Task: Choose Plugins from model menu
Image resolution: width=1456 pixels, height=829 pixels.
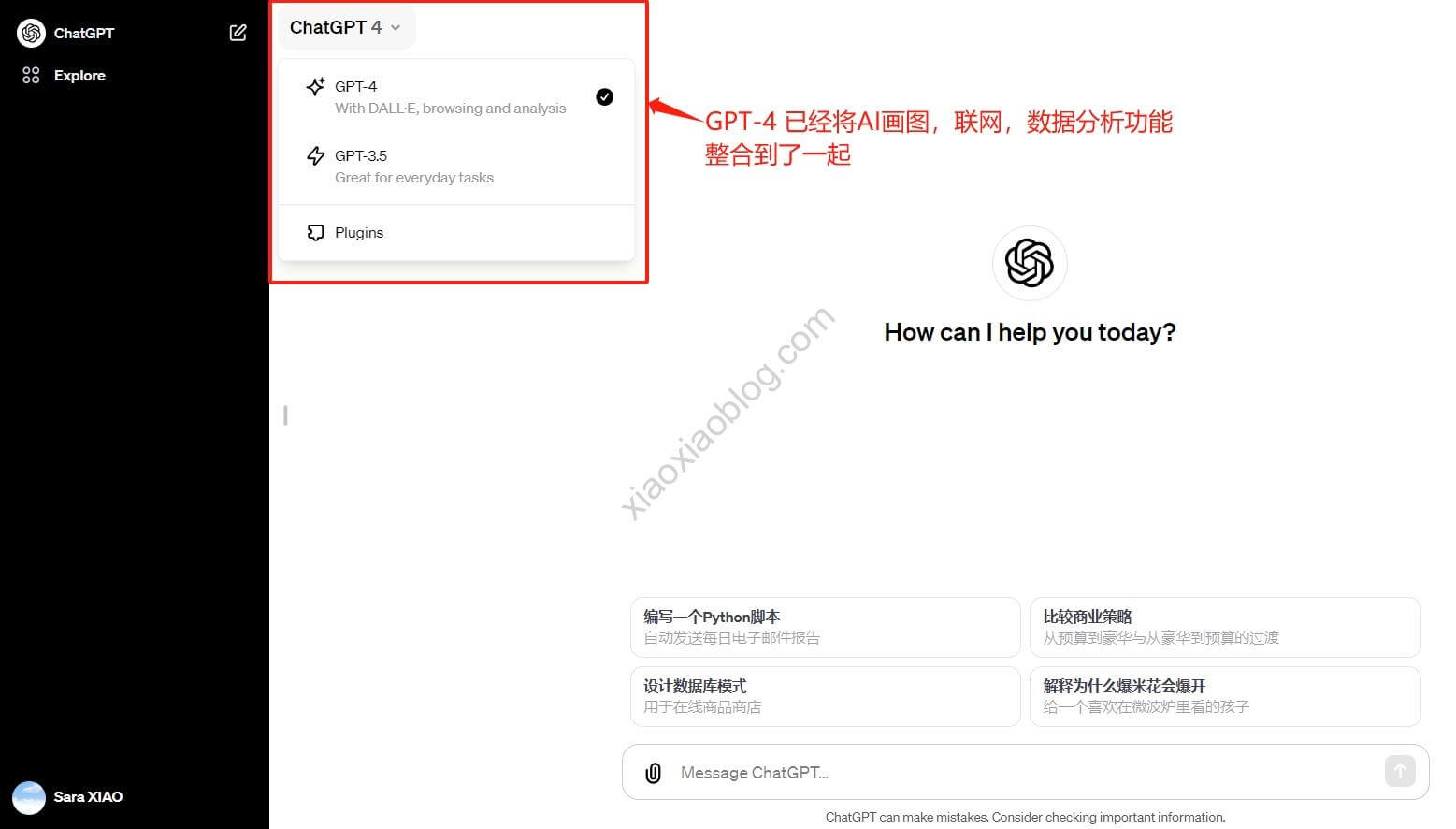Action: pyautogui.click(x=456, y=232)
